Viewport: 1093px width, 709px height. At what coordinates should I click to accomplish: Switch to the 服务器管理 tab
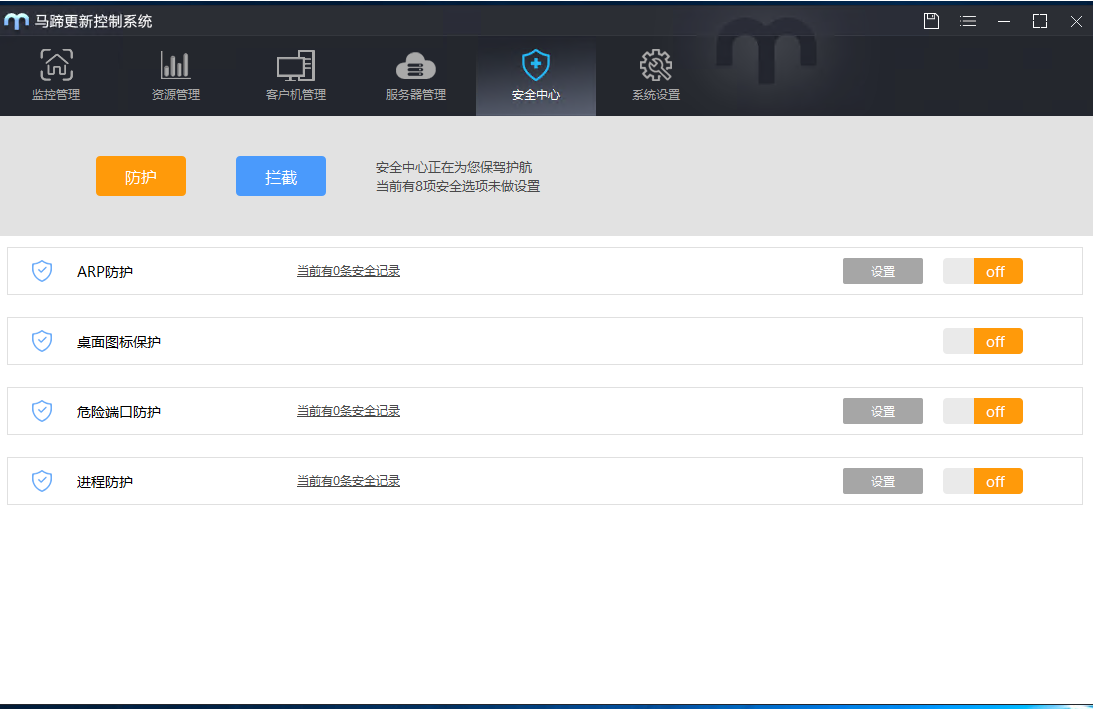(x=416, y=77)
